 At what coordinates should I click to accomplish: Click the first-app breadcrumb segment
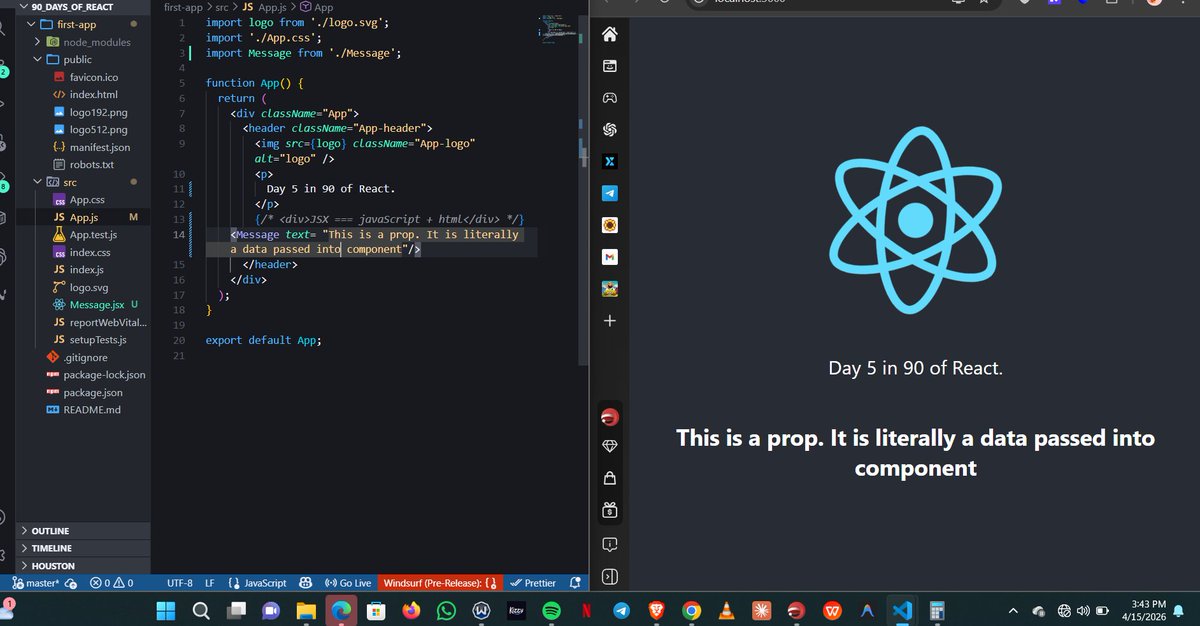coord(182,7)
